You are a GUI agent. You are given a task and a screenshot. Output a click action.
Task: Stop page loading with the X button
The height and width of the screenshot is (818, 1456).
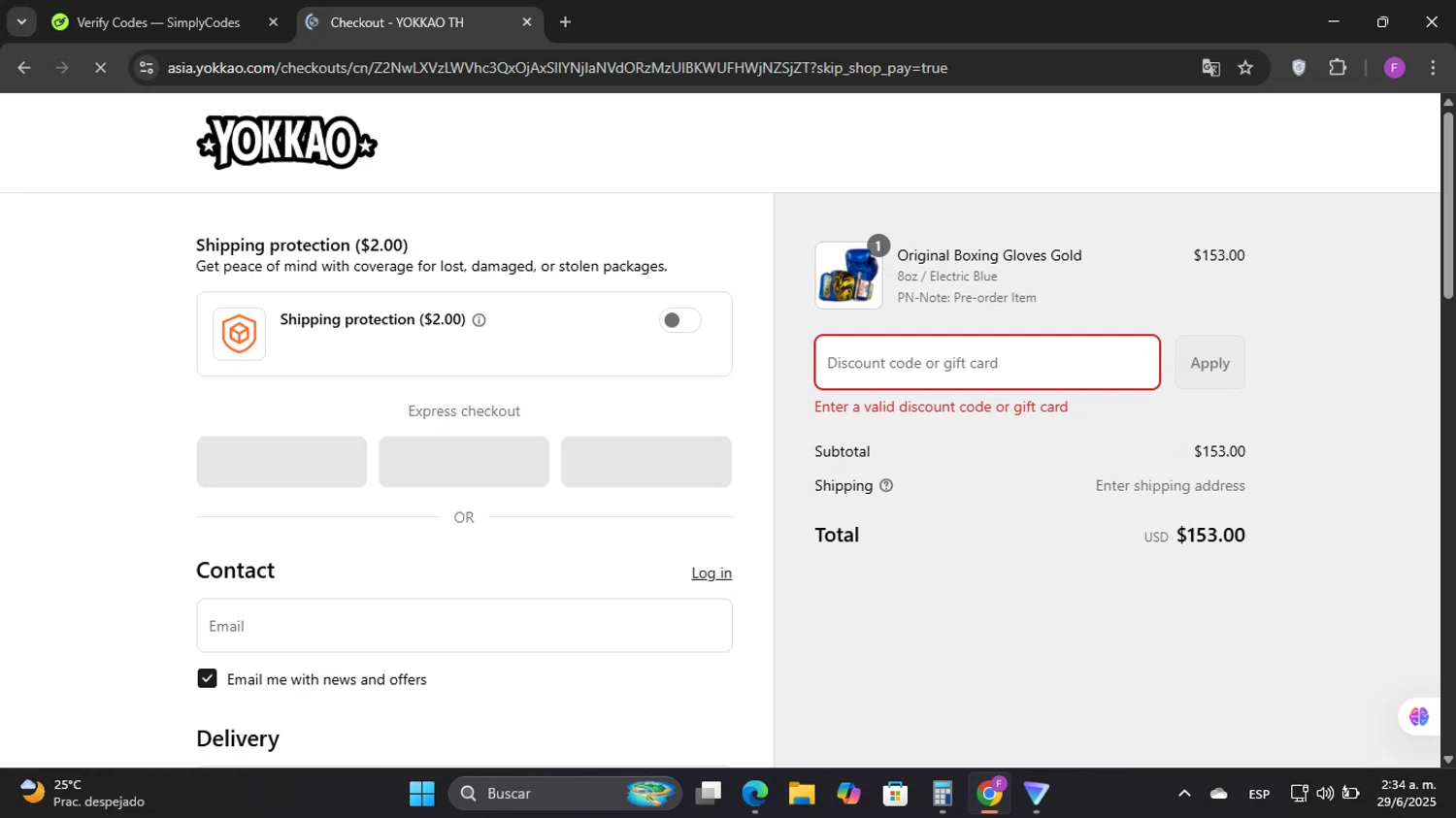(100, 68)
